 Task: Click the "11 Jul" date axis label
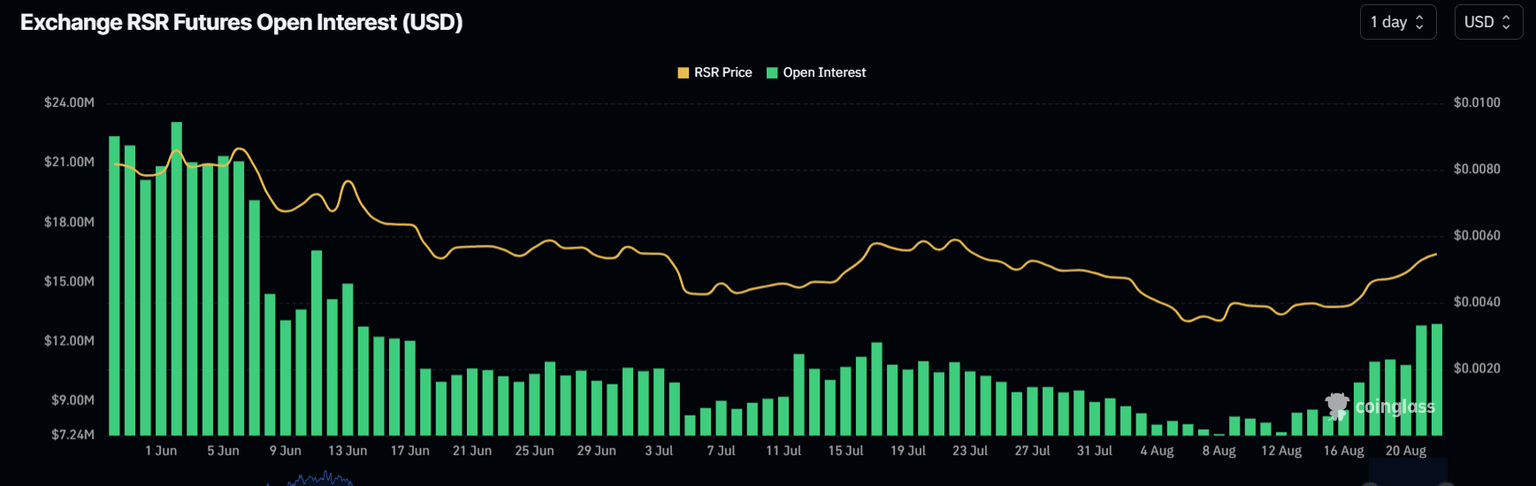click(783, 451)
